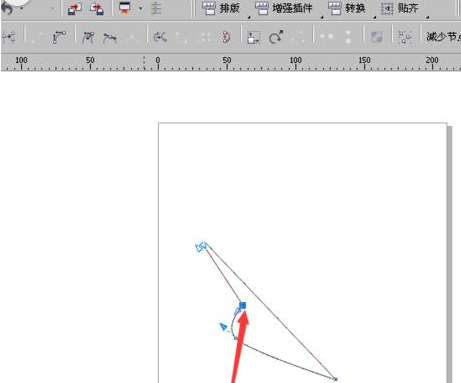461x383 pixels.
Task: Open the 贴齐 snapping menu
Action: pyautogui.click(x=399, y=8)
